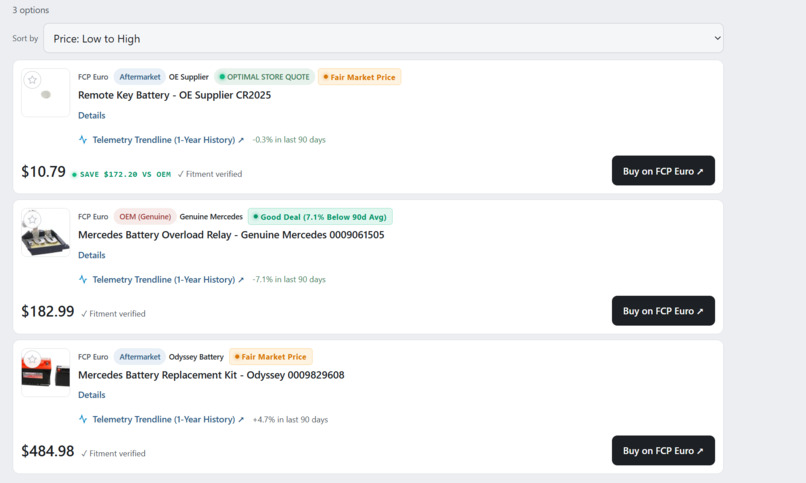Screen dimensions: 806x483
Task: Click Fitment verified next to $484.98
Action: [113, 454]
